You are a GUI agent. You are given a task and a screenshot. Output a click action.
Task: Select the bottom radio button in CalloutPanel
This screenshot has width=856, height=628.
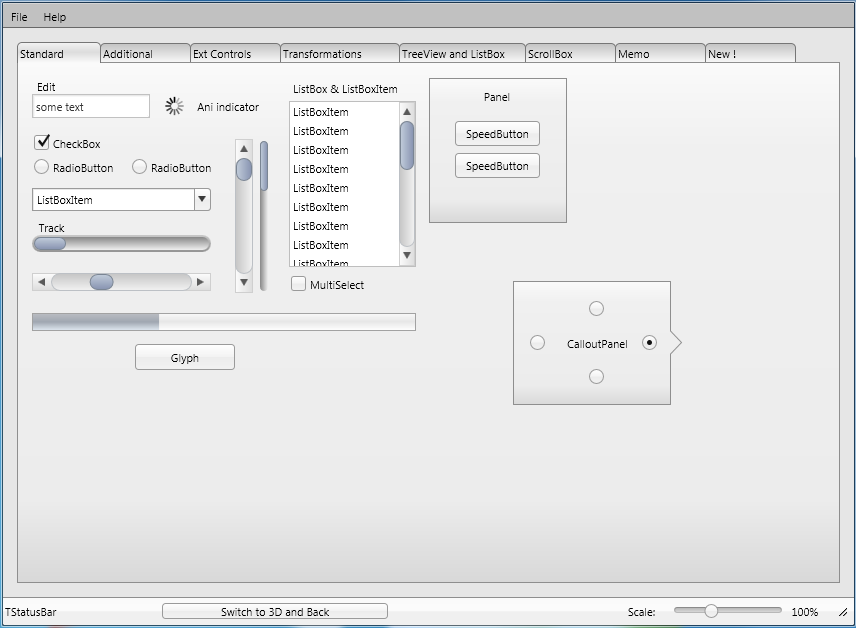tap(596, 376)
